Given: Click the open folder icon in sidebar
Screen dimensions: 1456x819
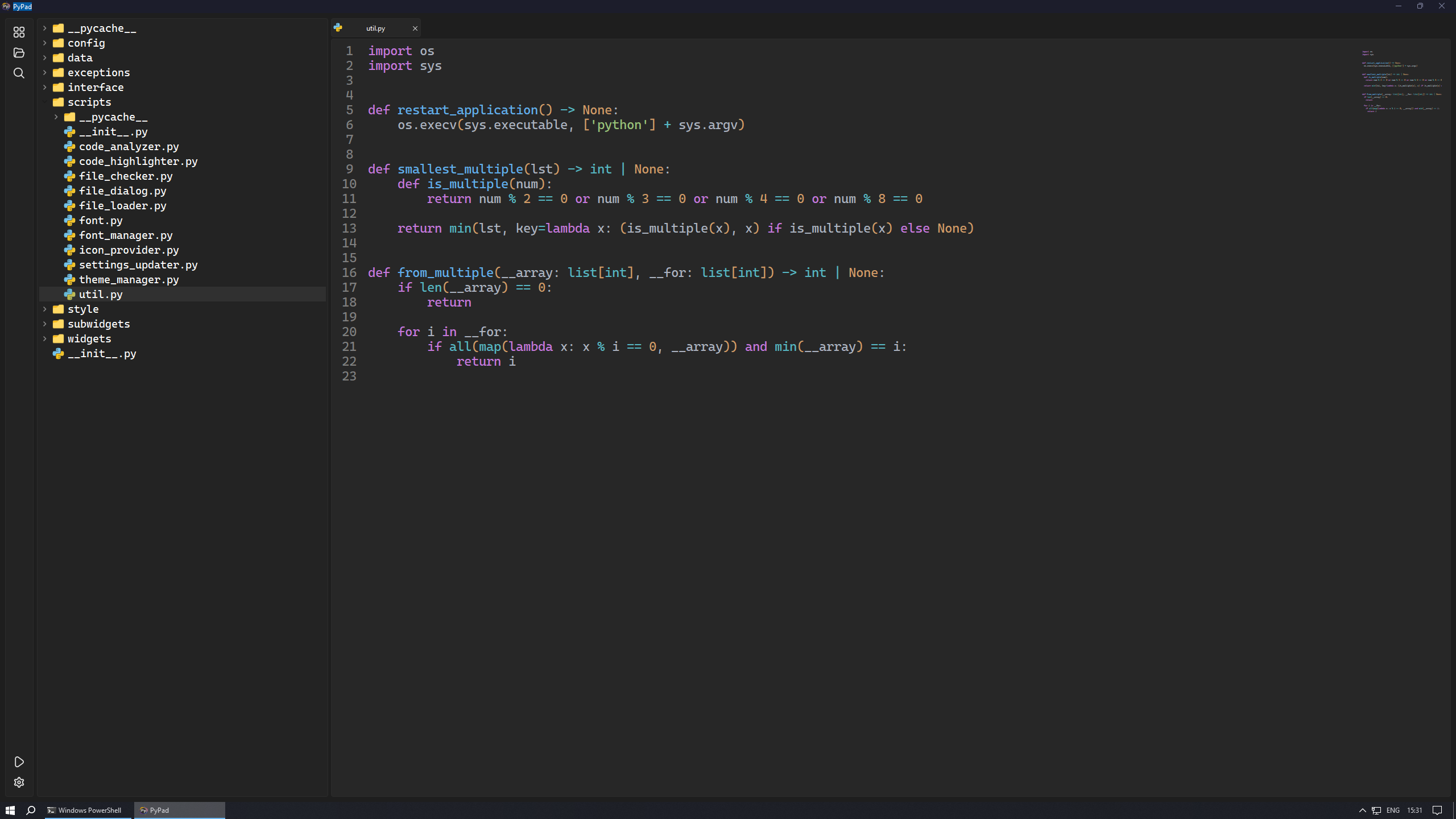Looking at the screenshot, I should [19, 52].
